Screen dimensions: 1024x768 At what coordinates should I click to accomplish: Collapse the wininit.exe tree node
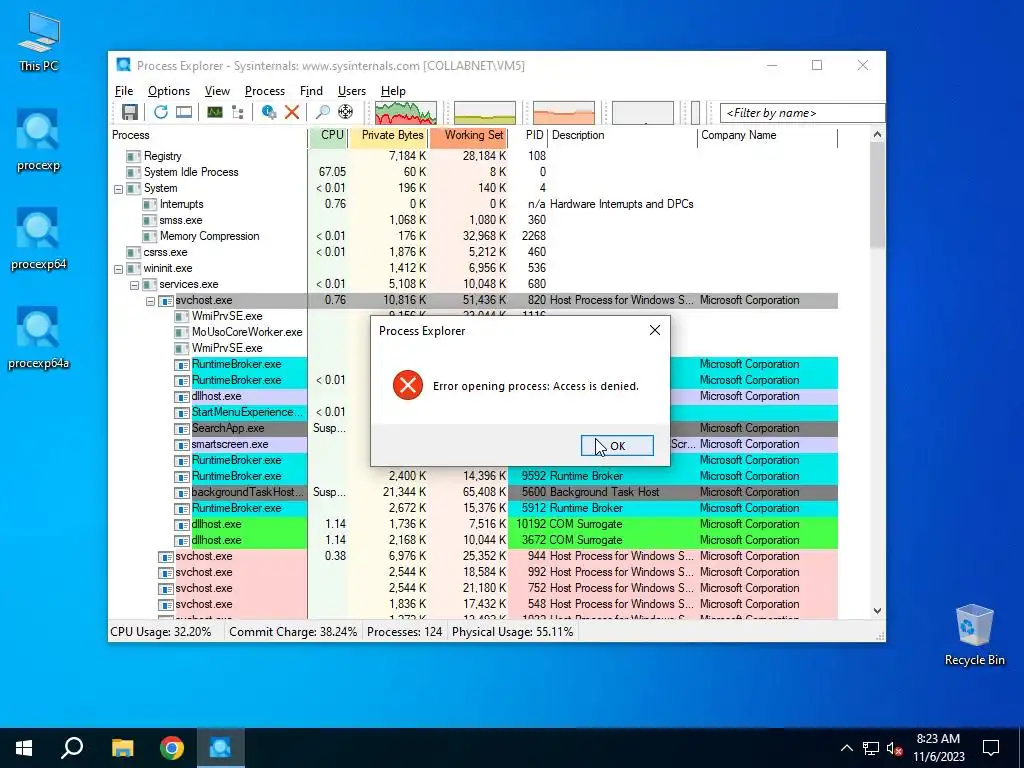coord(118,269)
